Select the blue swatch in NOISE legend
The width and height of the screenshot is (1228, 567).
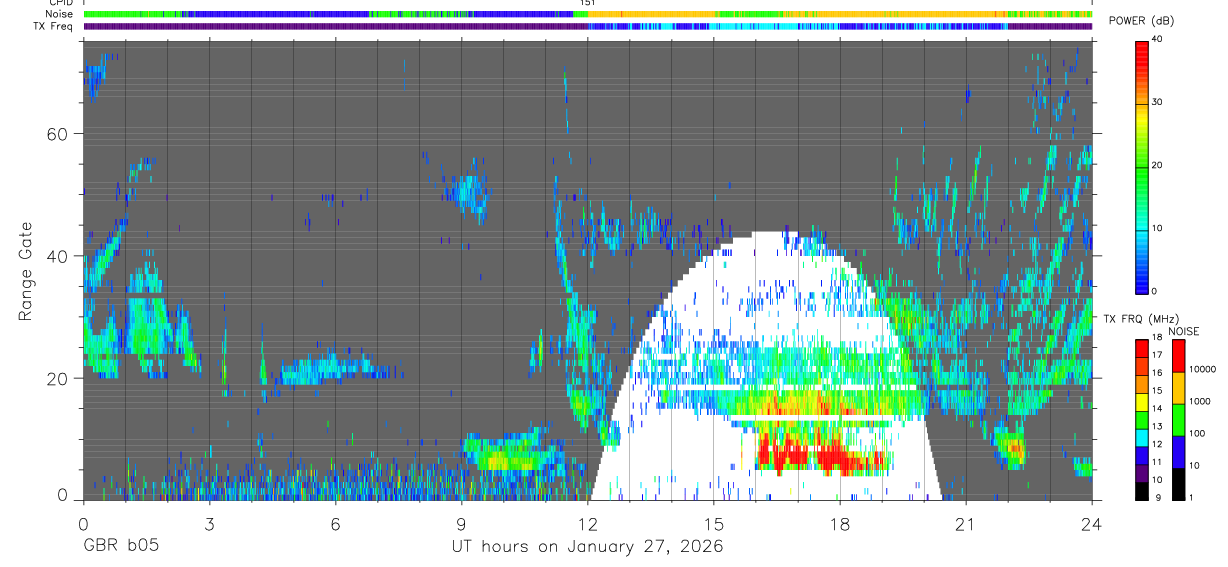pyautogui.click(x=1178, y=452)
